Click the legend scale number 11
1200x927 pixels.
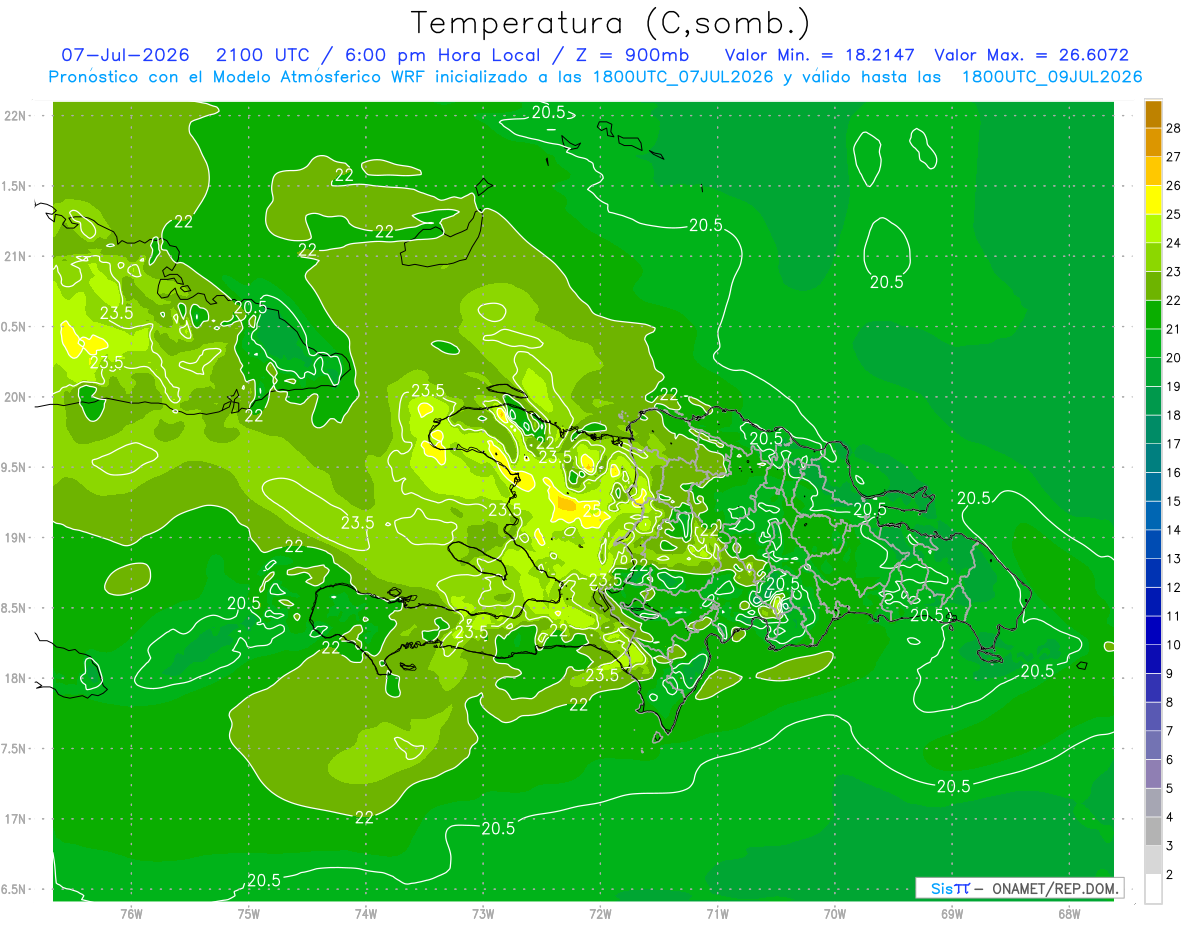[x=1174, y=616]
